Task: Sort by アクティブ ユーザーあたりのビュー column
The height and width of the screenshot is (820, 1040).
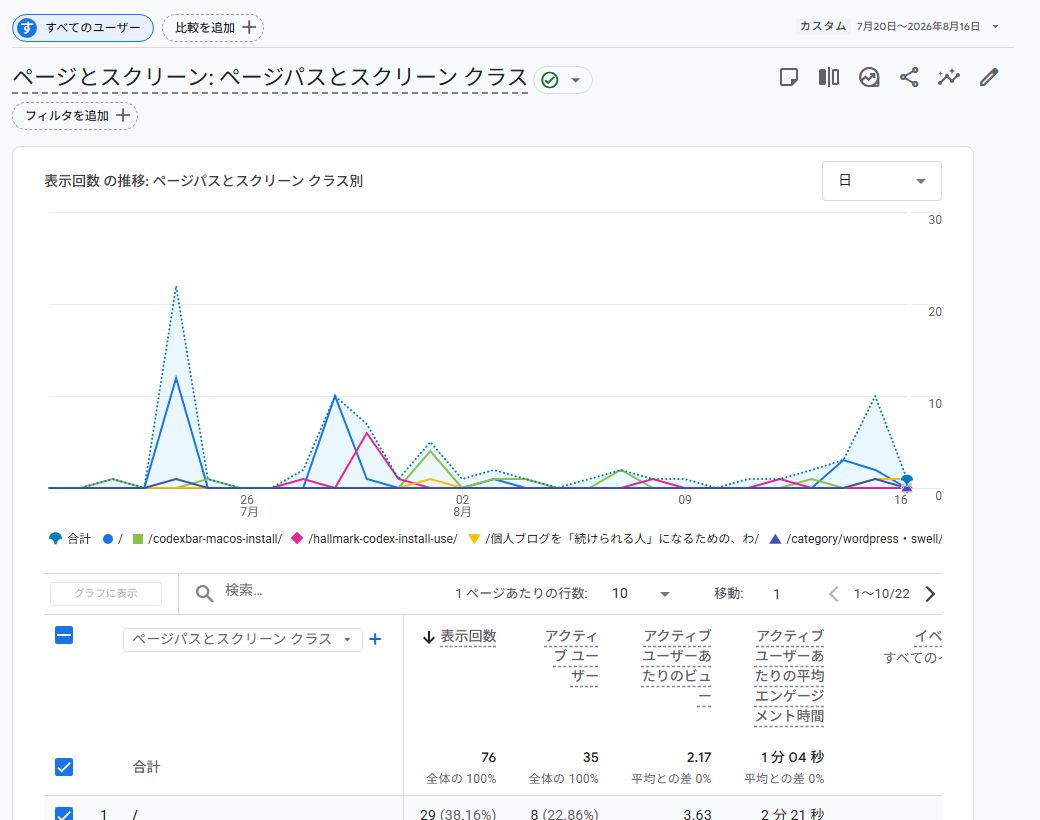Action: pyautogui.click(x=677, y=666)
